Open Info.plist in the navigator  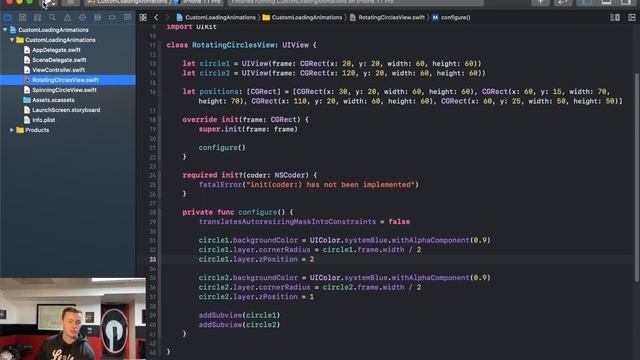(44, 120)
